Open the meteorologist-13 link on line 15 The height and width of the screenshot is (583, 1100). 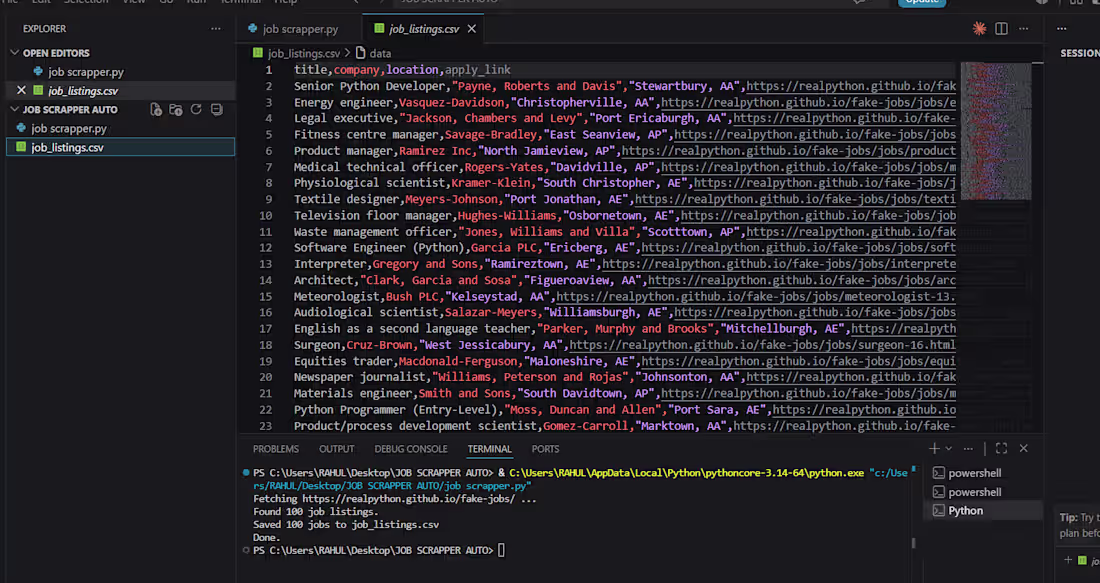[756, 297]
